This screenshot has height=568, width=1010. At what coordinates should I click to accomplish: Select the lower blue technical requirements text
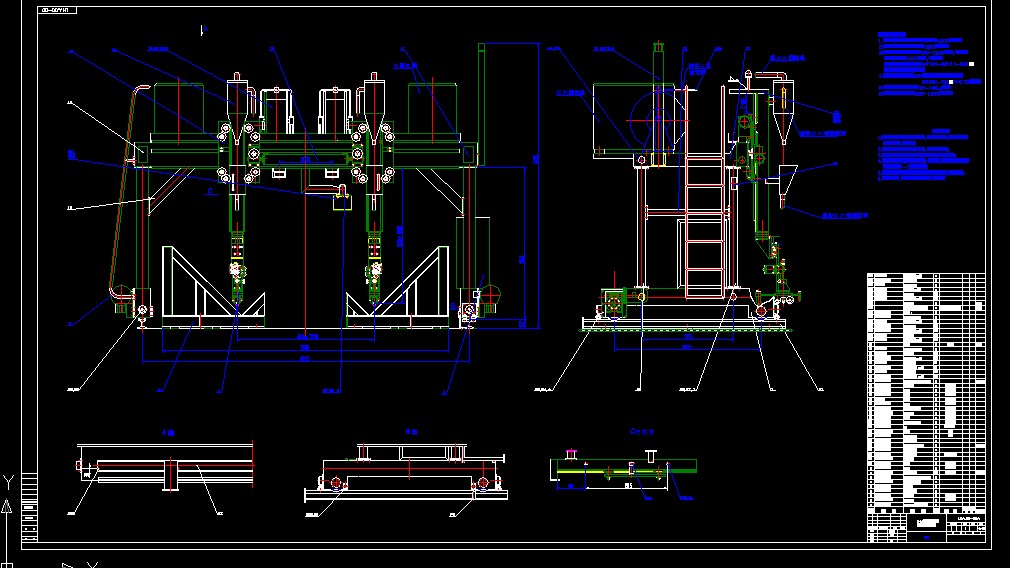(924, 156)
